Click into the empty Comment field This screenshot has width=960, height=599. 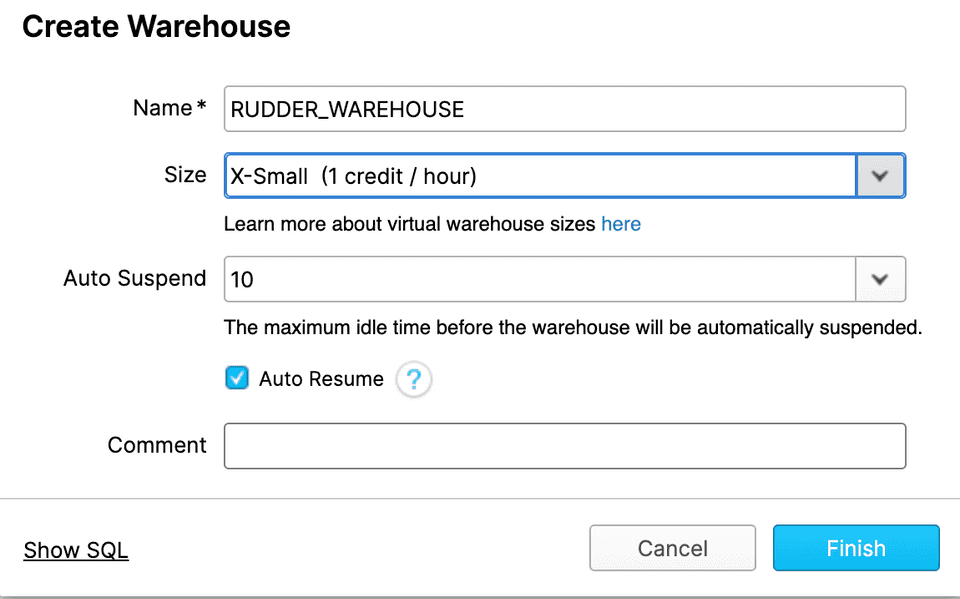coord(565,446)
